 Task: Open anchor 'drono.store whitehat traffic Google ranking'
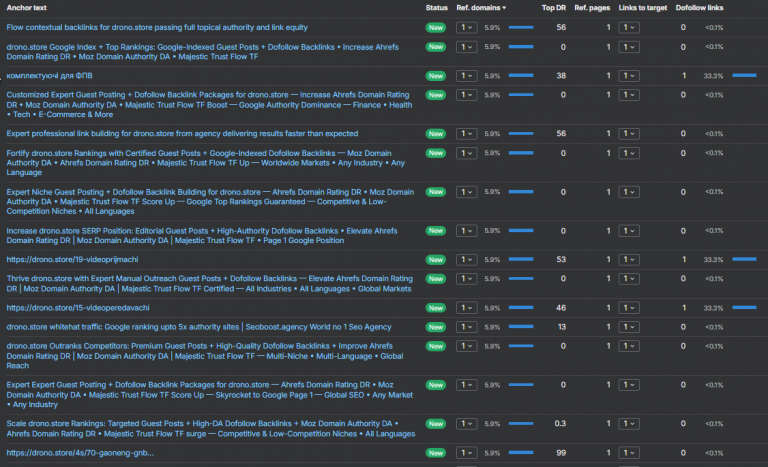pos(199,327)
